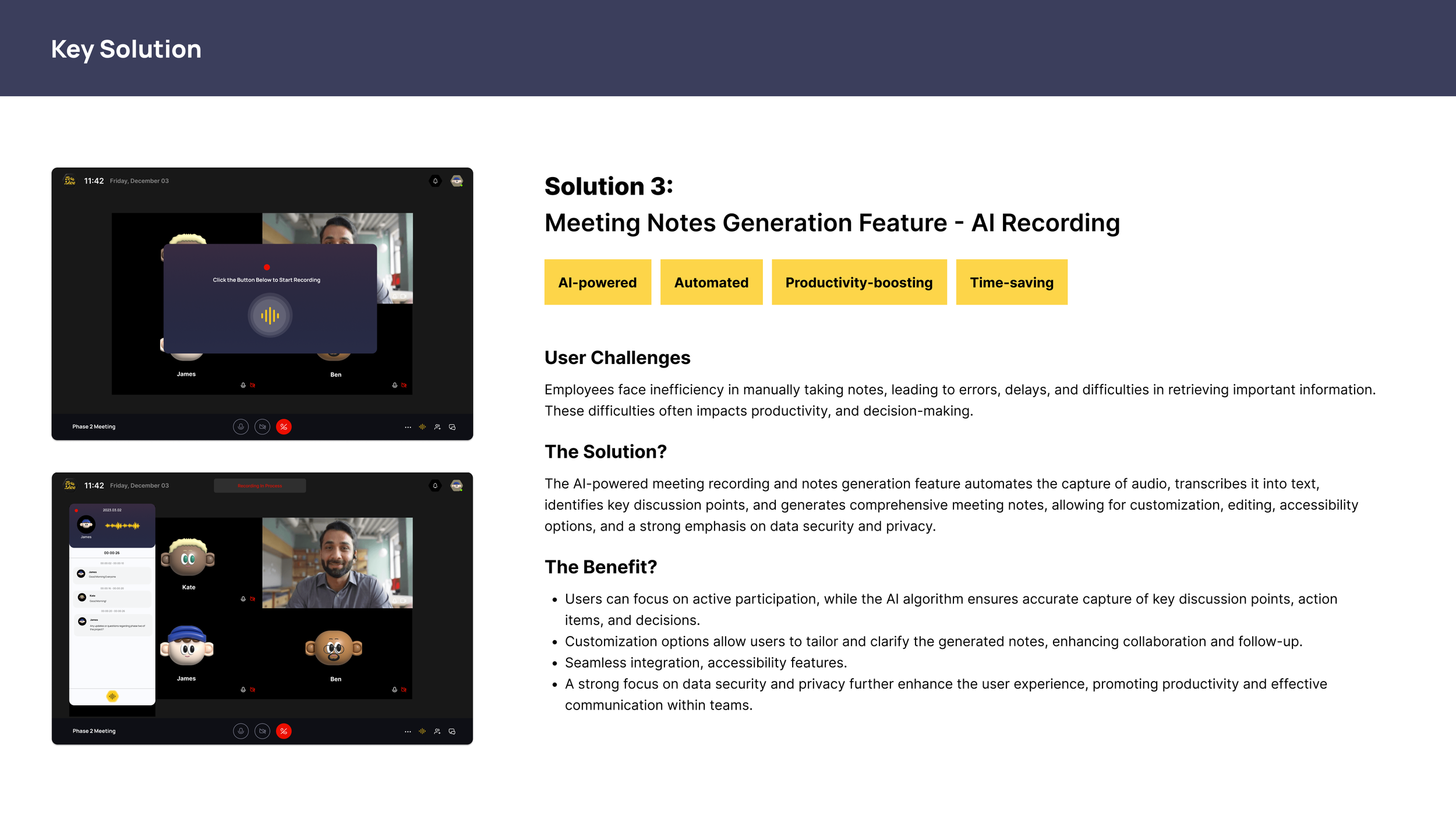Image resolution: width=1456 pixels, height=819 pixels.
Task: Click the yellow audio waveform beside James's avatar
Action: [x=122, y=525]
